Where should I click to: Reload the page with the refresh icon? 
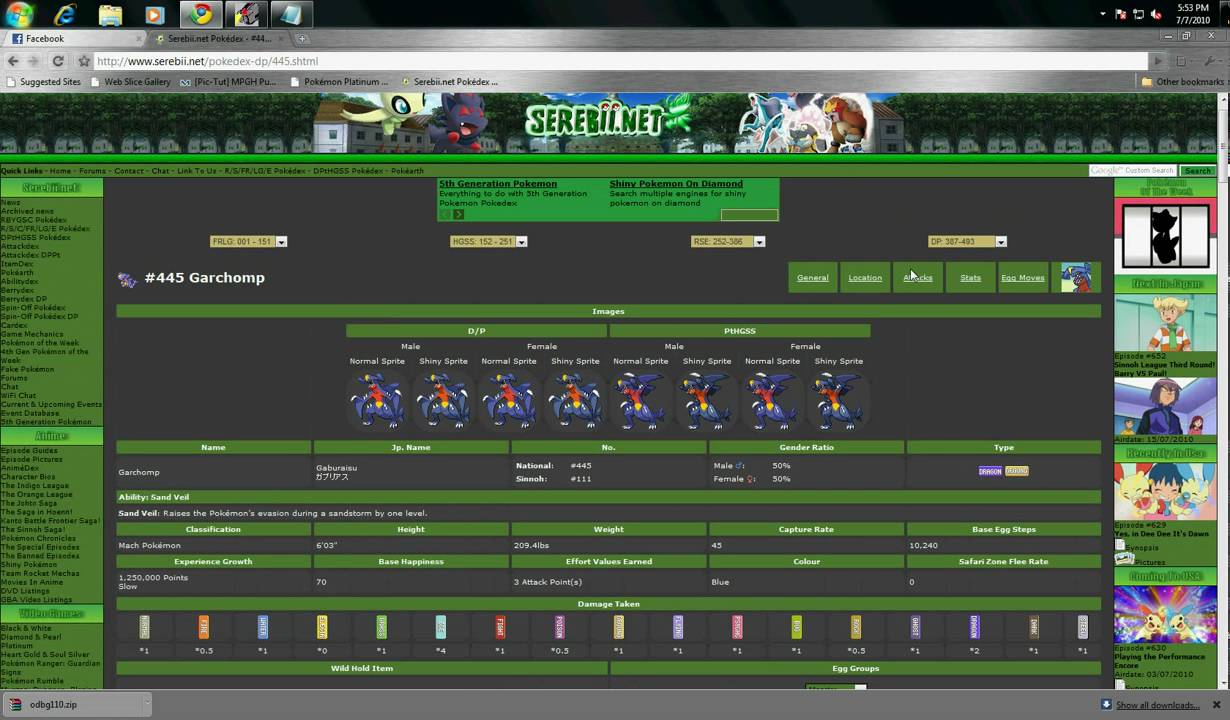(58, 61)
